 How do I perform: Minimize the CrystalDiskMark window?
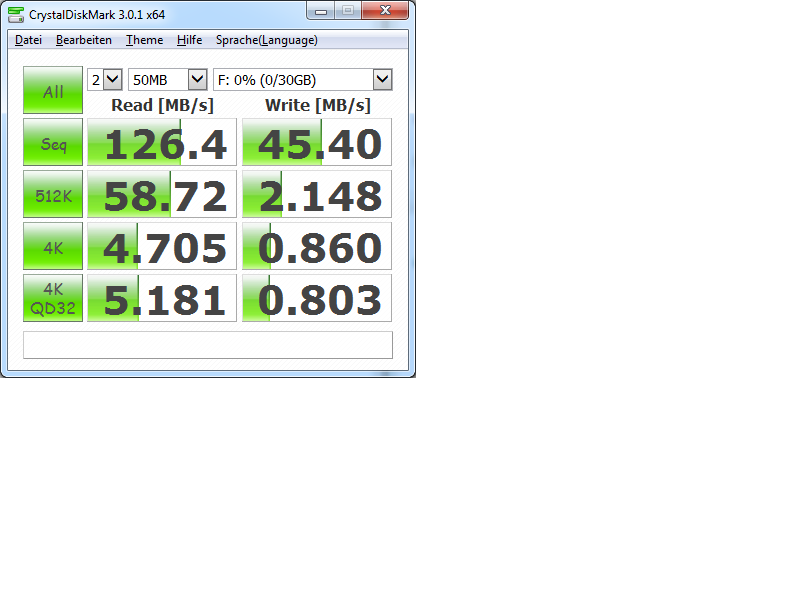[x=321, y=11]
